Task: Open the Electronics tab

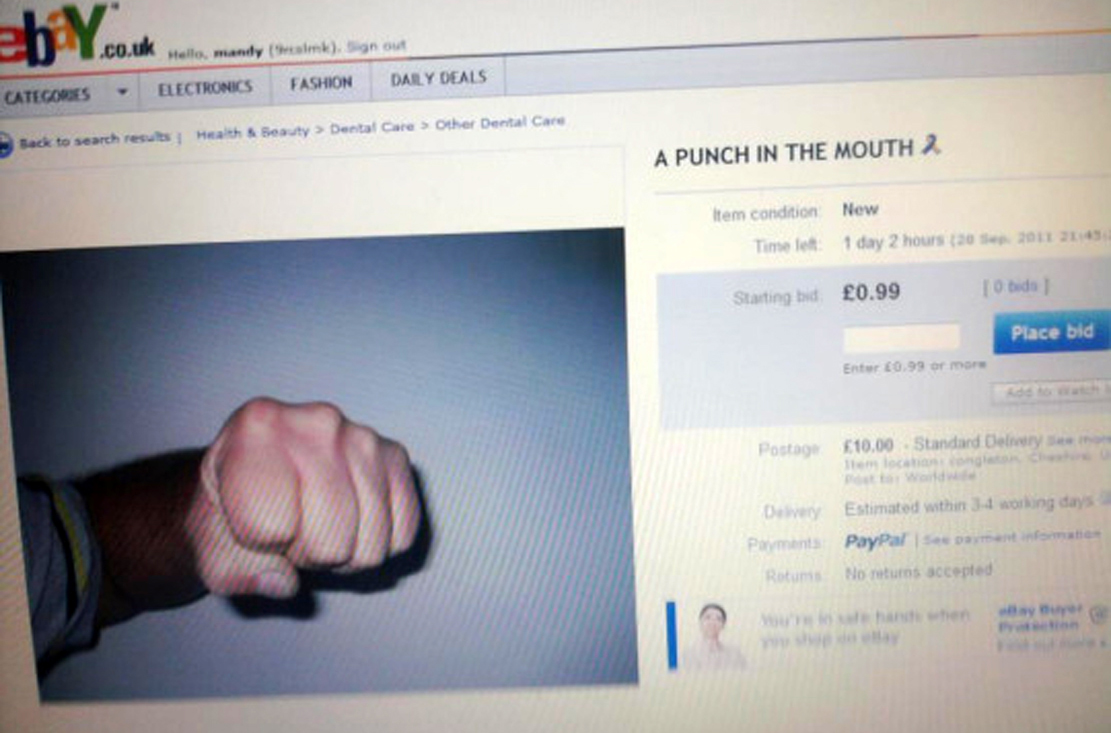Action: click(x=205, y=89)
